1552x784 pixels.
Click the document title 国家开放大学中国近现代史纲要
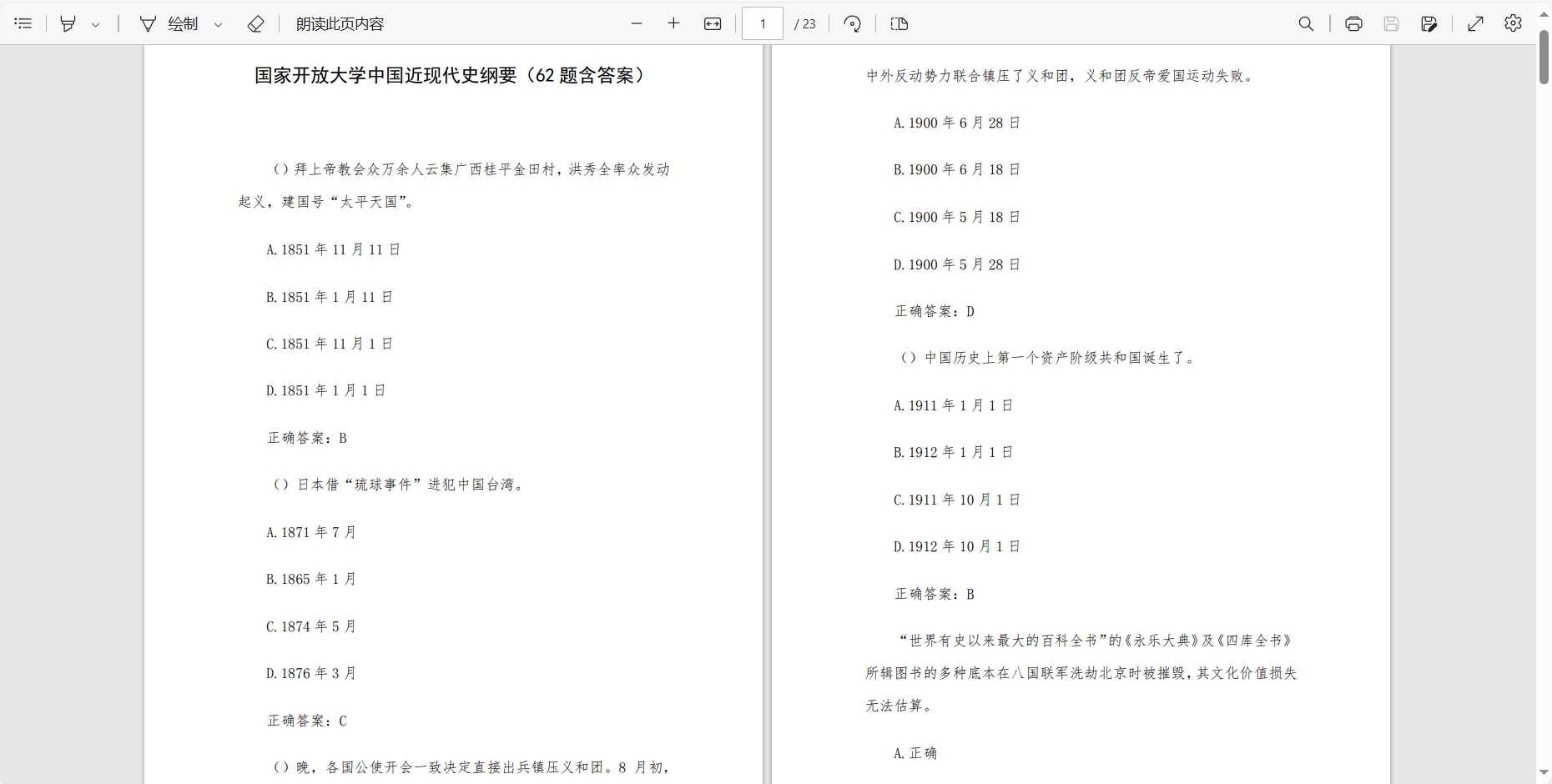(385, 75)
